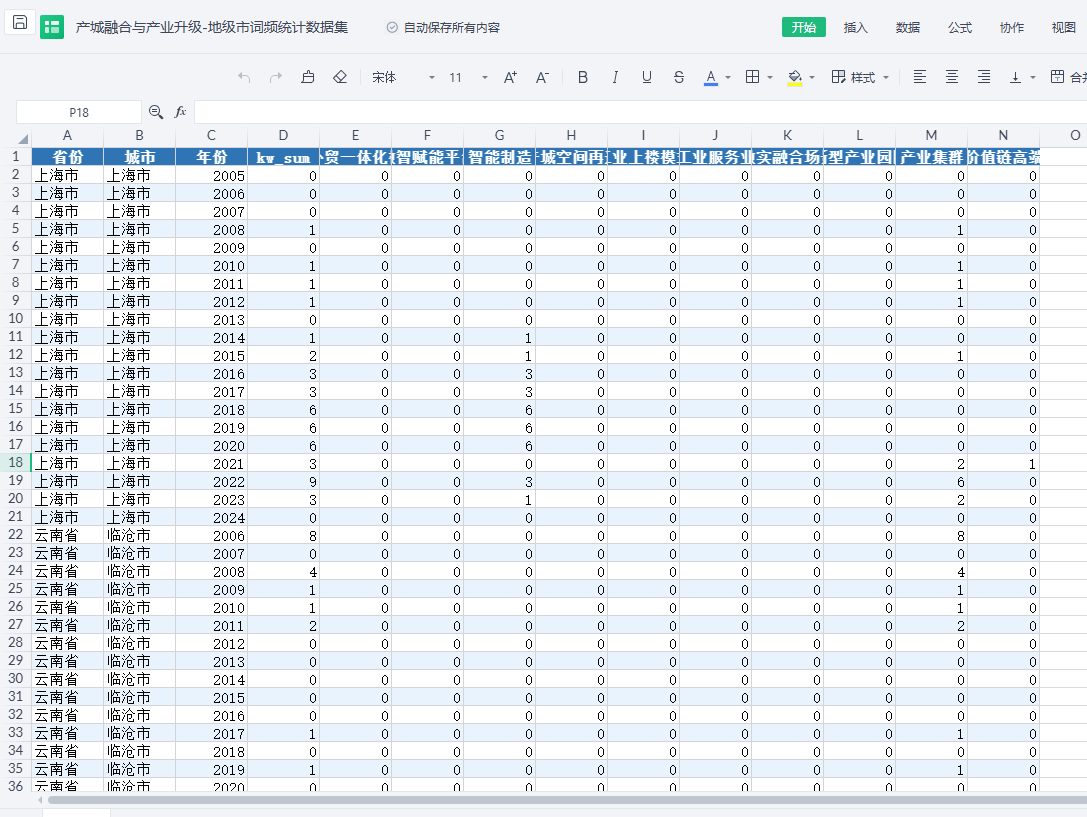Click the kw_sum header cell

283,157
